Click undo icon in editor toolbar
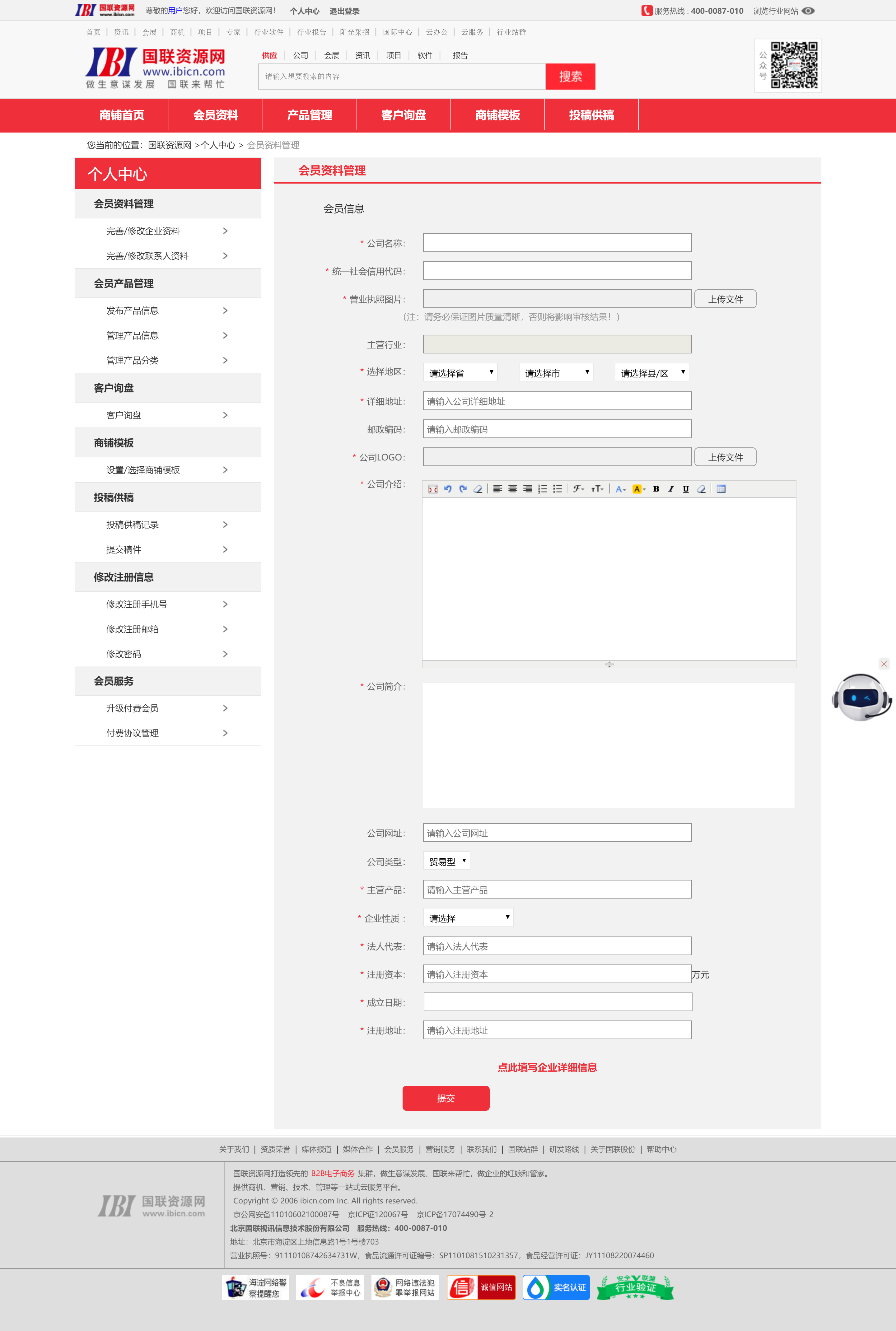Viewport: 896px width, 1331px height. [x=447, y=488]
